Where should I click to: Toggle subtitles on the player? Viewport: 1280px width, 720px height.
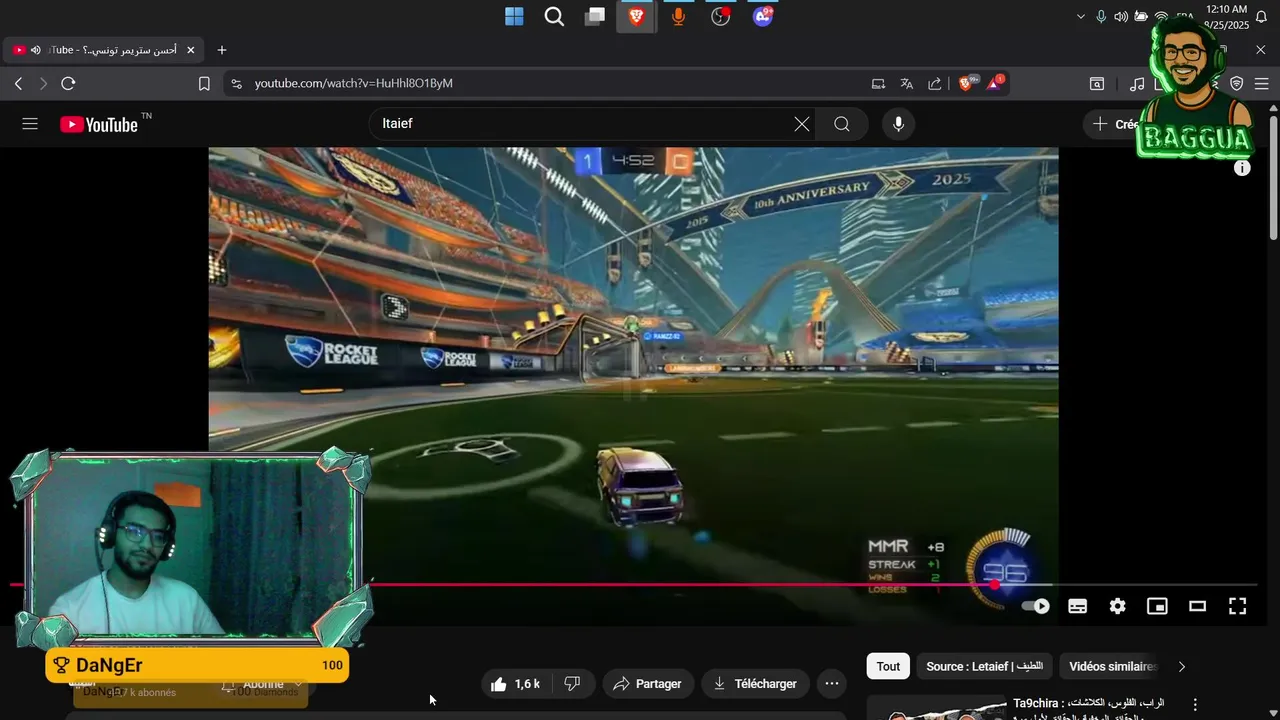tap(1078, 606)
